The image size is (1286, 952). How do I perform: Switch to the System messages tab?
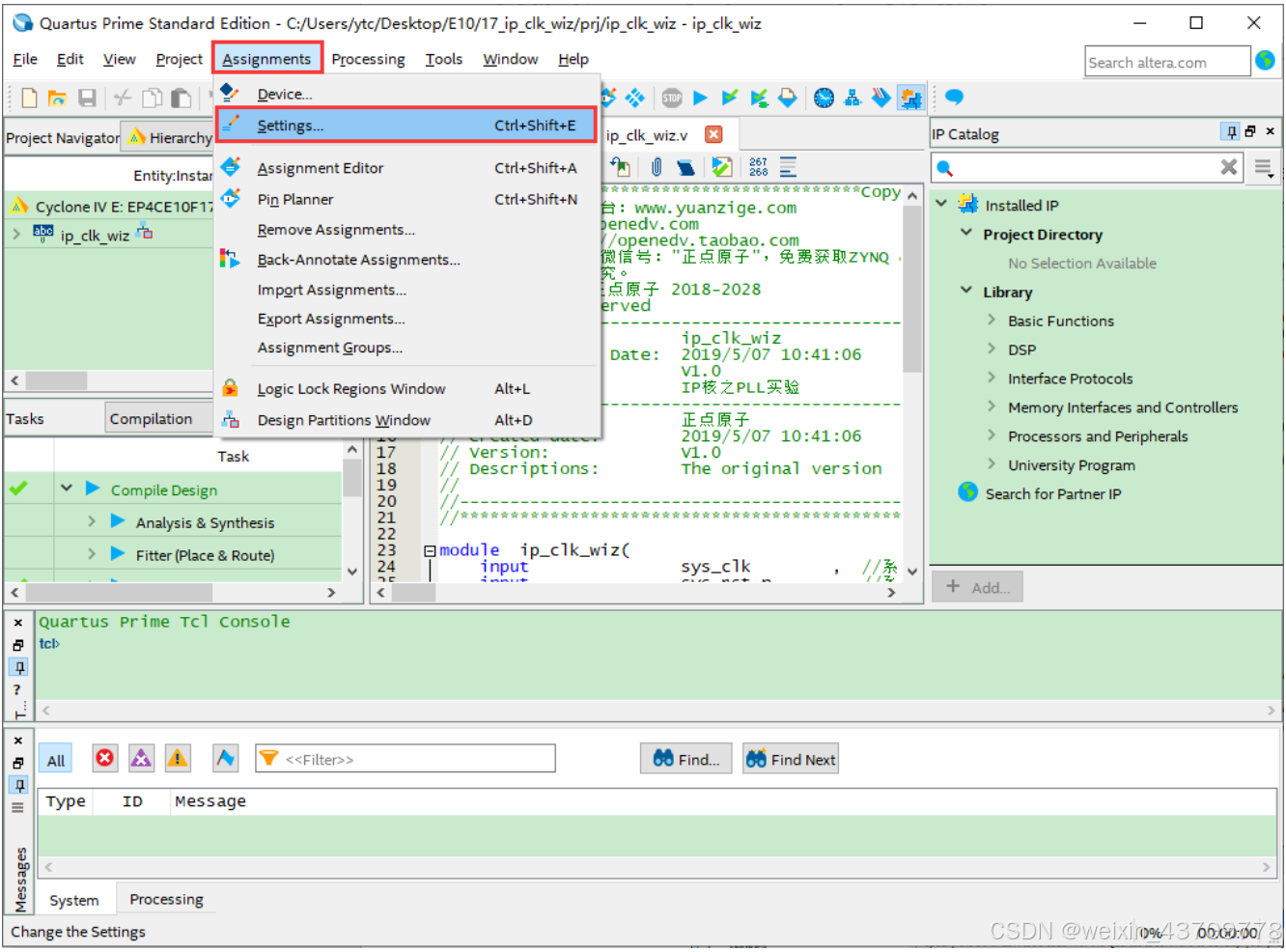pyautogui.click(x=74, y=900)
